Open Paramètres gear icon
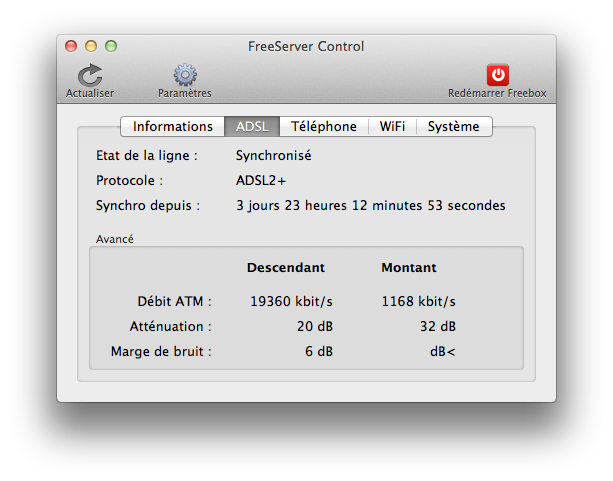This screenshot has width=613, height=481. point(185,75)
